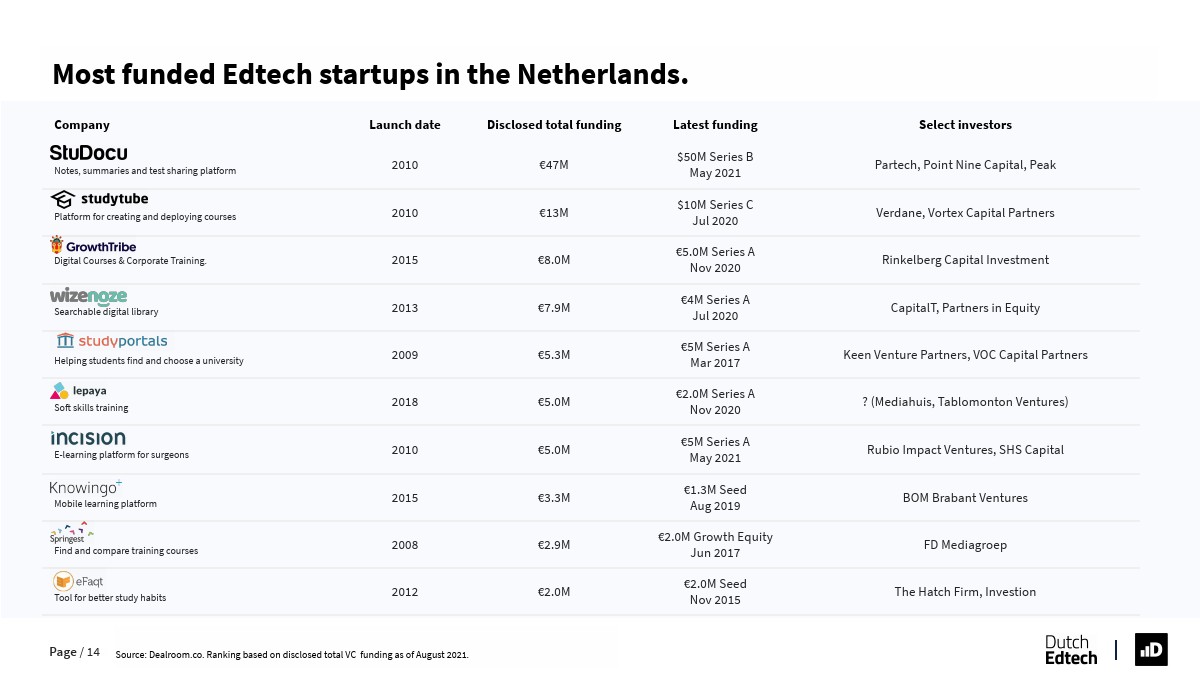Click the Company column header
This screenshot has width=1200, height=675.
(82, 125)
